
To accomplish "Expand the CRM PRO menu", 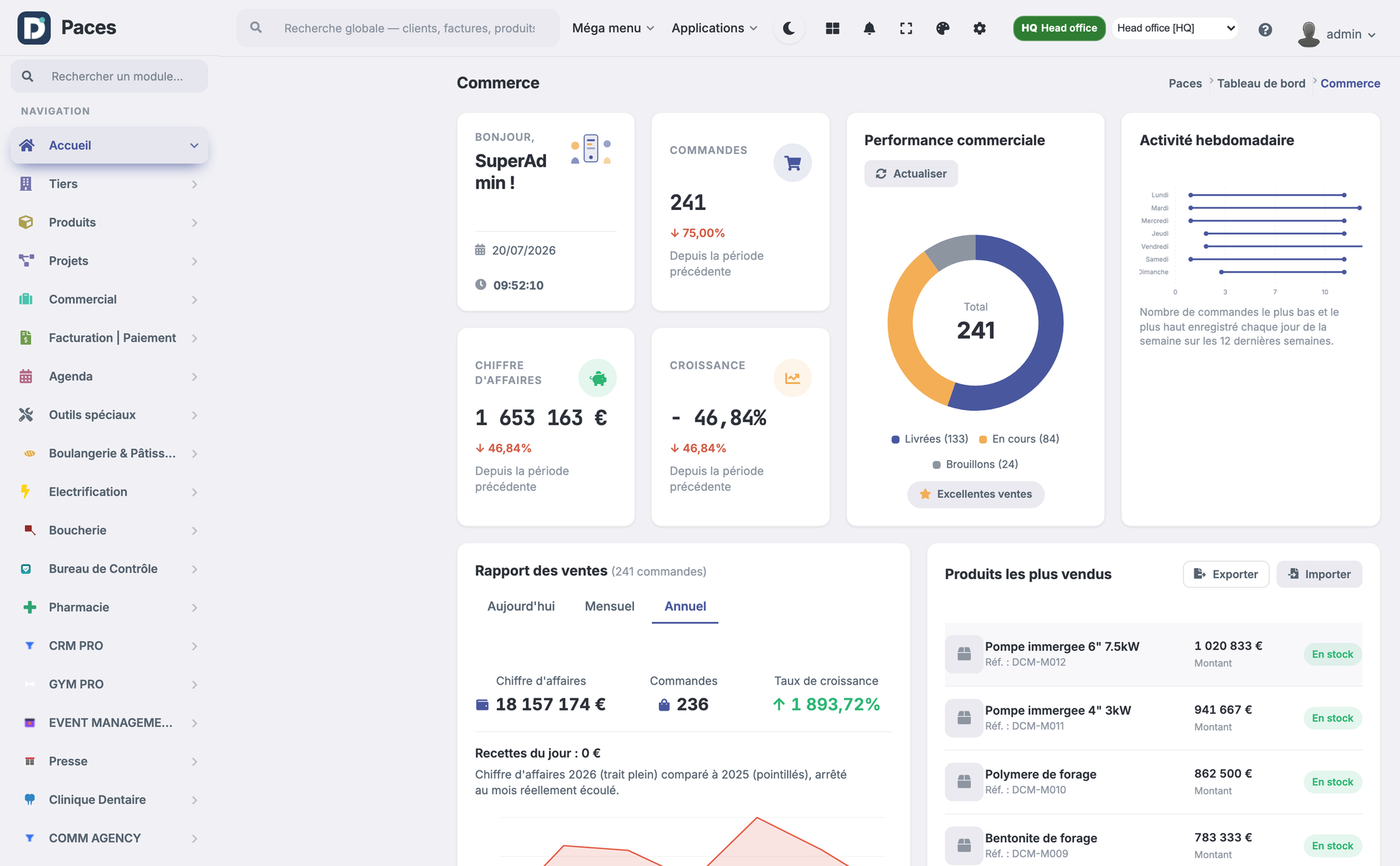I will coord(109,645).
